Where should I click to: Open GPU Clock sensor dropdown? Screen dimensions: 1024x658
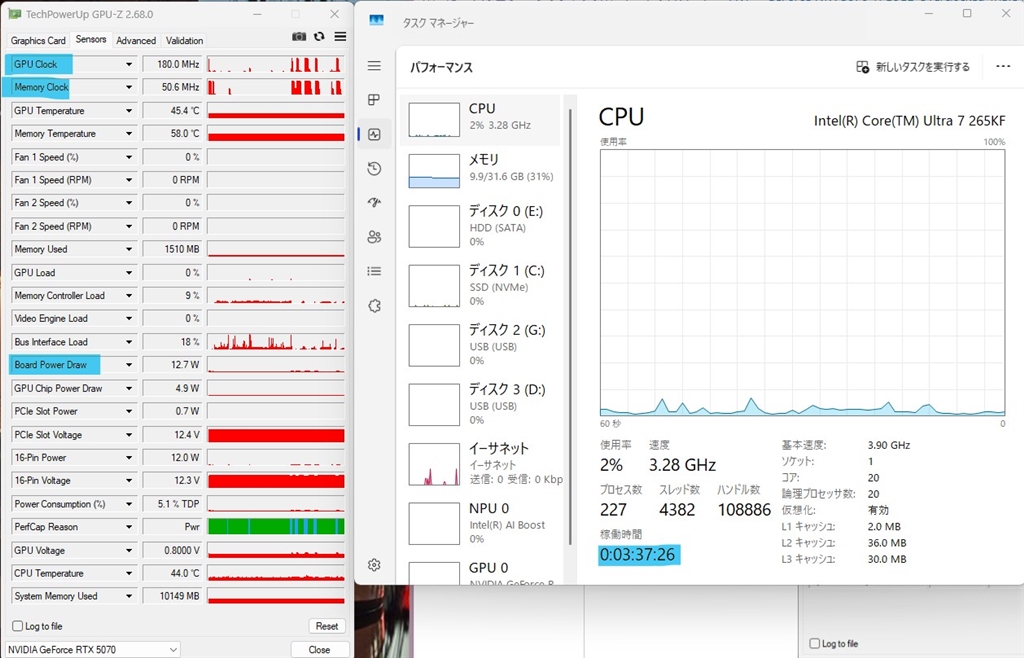click(129, 64)
